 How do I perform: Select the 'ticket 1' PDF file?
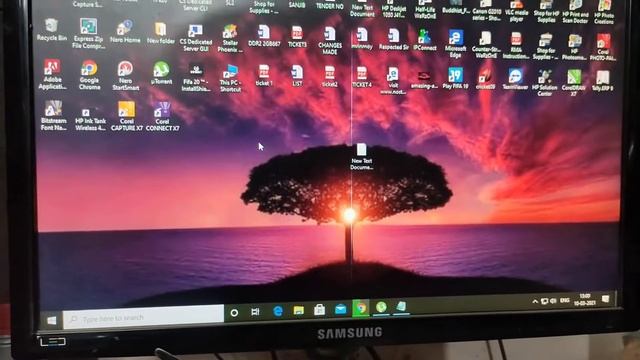(x=264, y=76)
